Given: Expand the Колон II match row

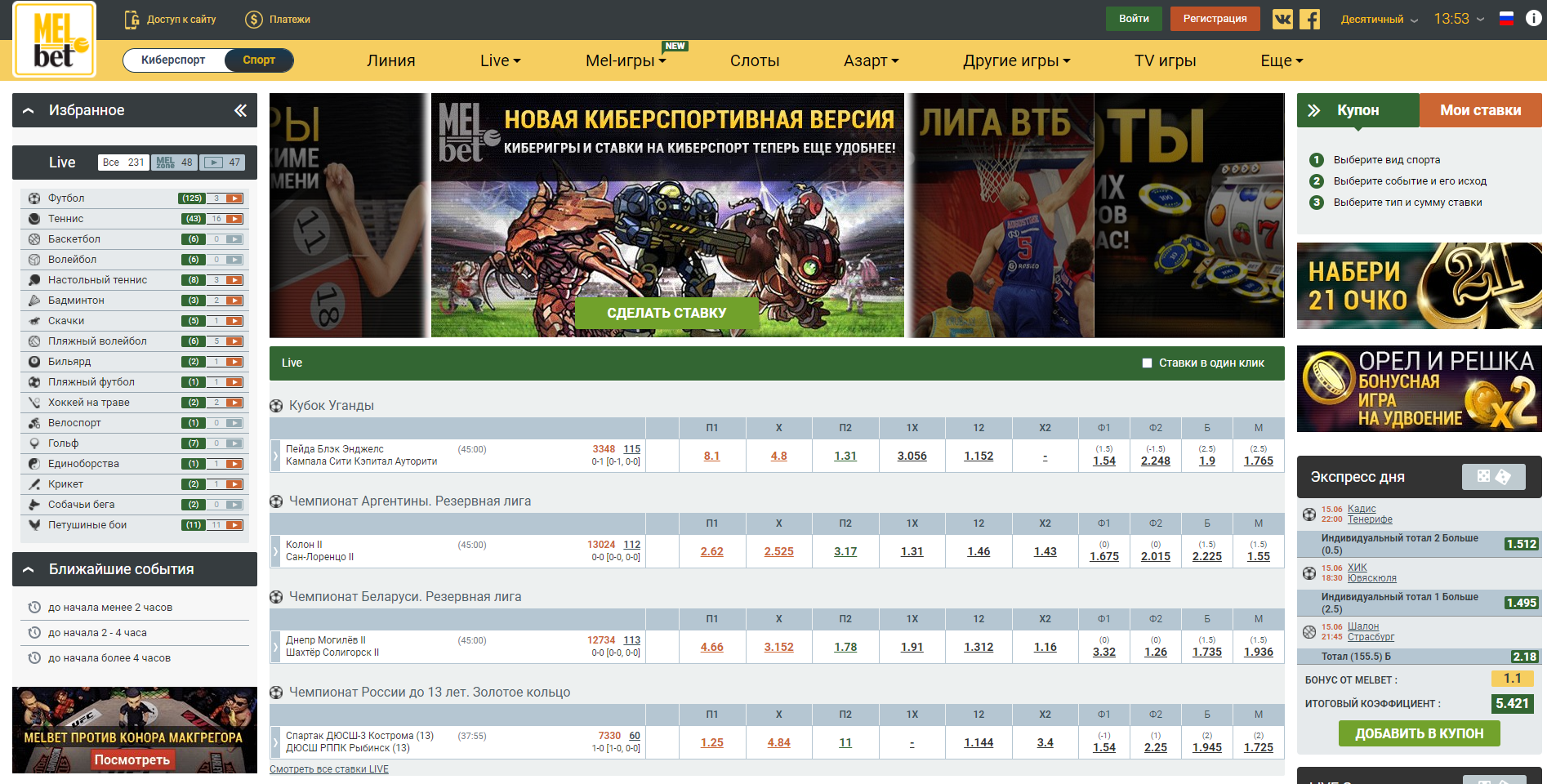Looking at the screenshot, I should tap(275, 551).
